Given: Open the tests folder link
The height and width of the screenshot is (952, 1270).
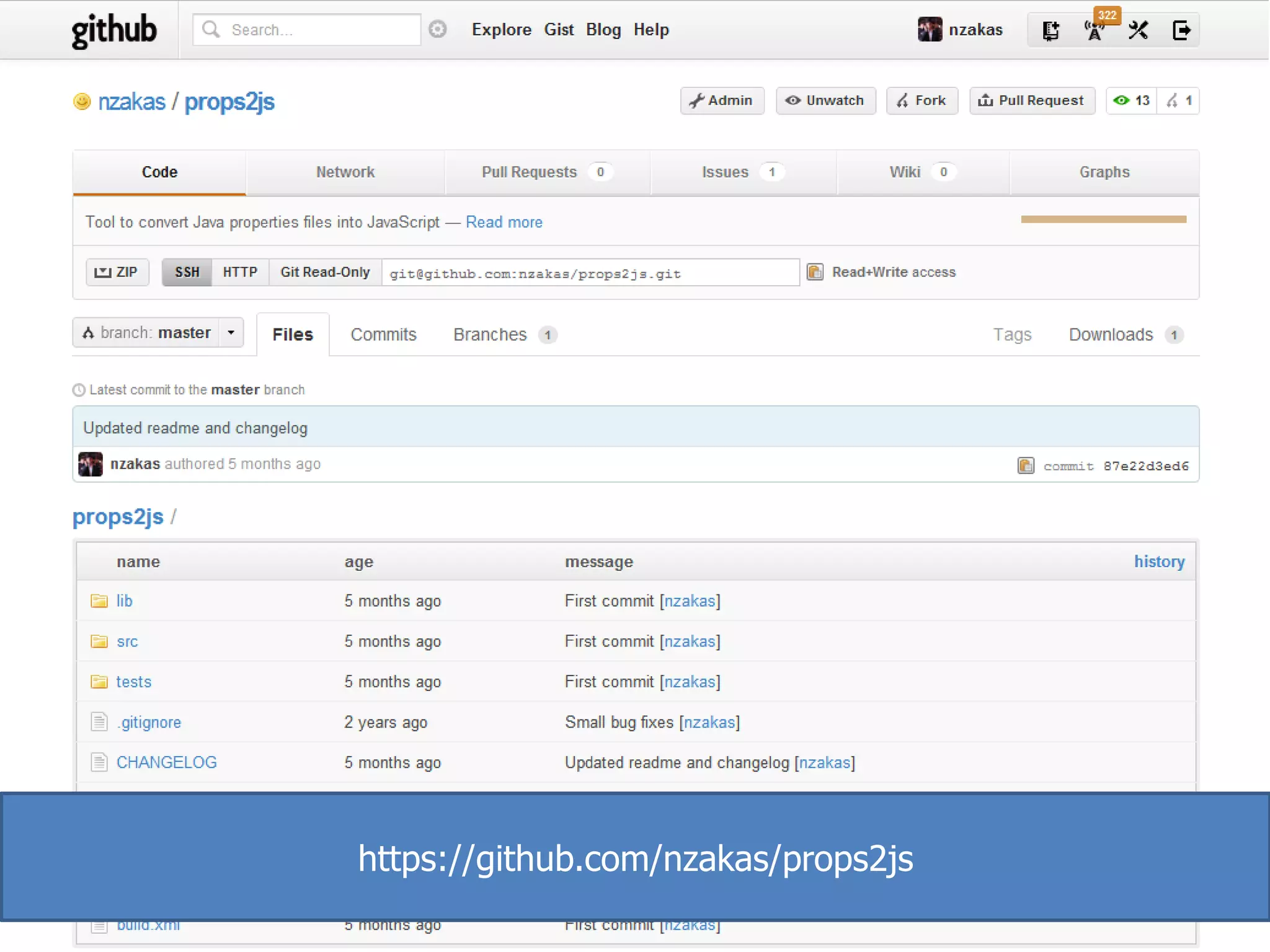Looking at the screenshot, I should 133,682.
